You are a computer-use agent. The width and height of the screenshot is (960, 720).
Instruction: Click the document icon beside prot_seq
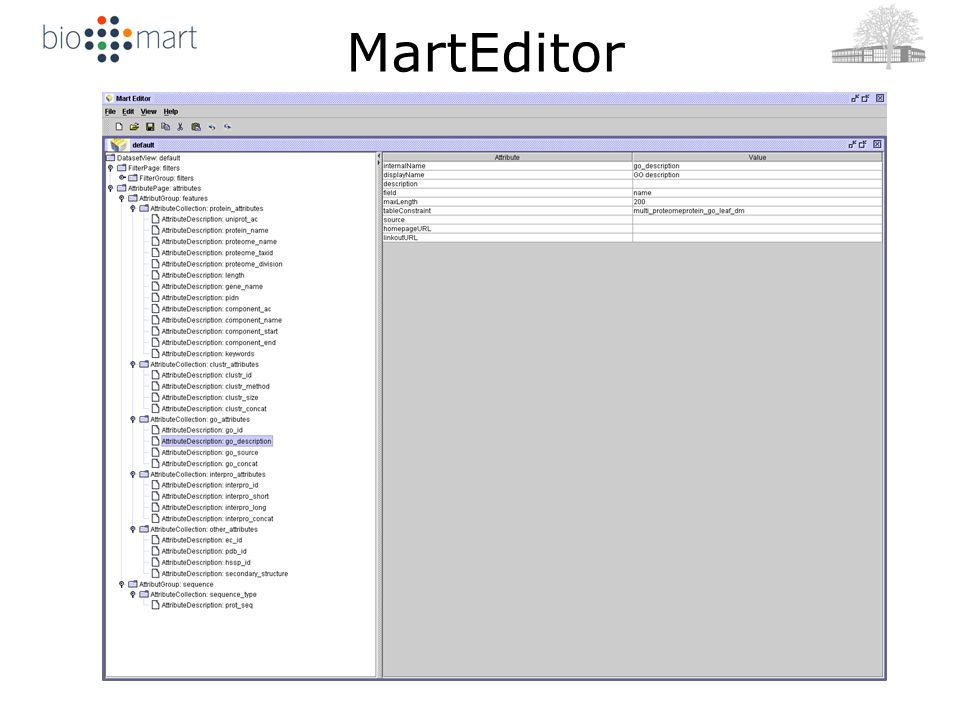click(156, 605)
